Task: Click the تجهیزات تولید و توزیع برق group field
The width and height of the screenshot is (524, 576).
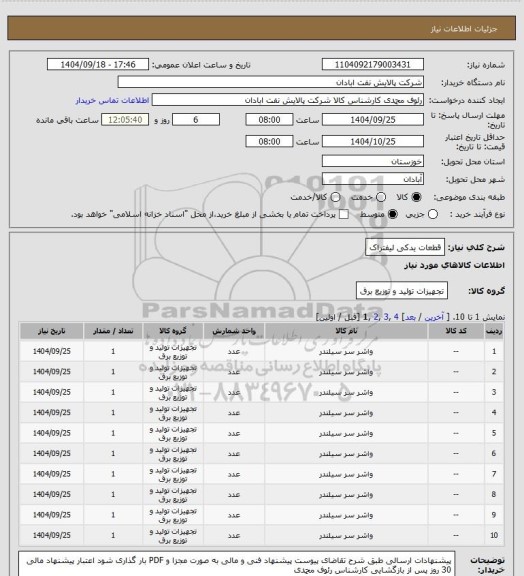Action: [402, 291]
